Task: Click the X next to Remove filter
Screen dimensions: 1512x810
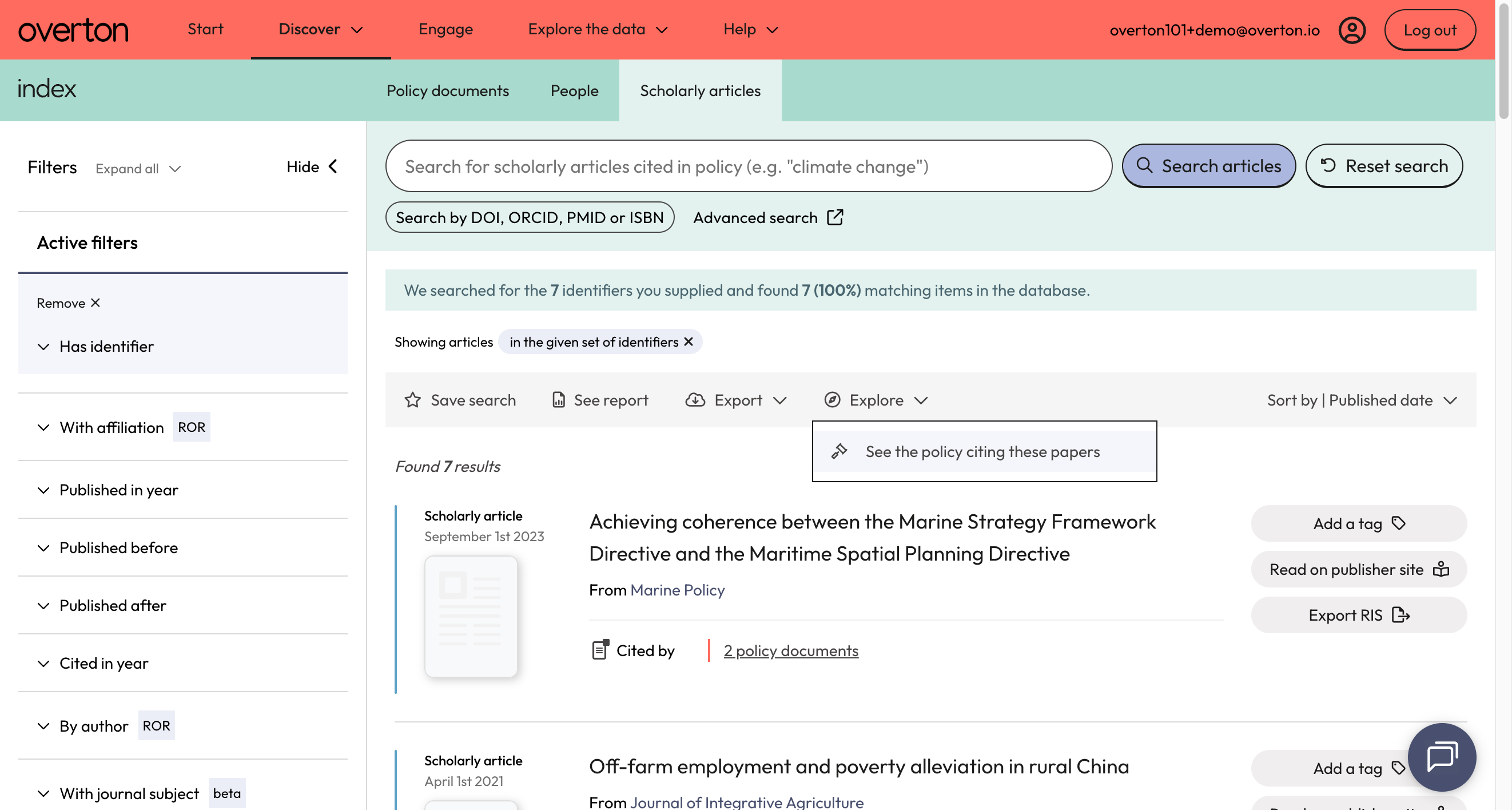Action: 95,303
